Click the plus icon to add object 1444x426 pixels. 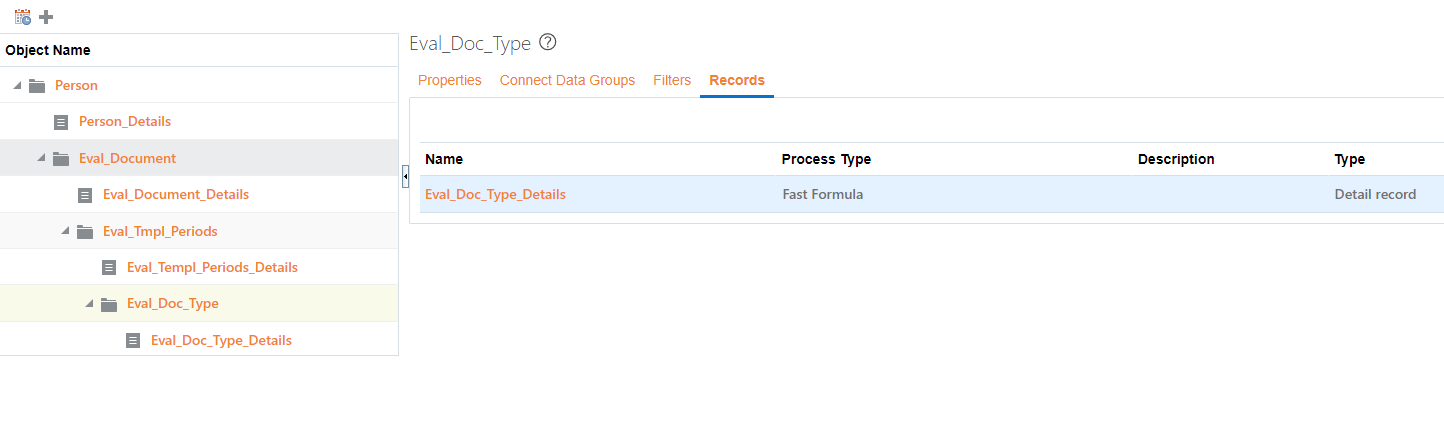46,17
